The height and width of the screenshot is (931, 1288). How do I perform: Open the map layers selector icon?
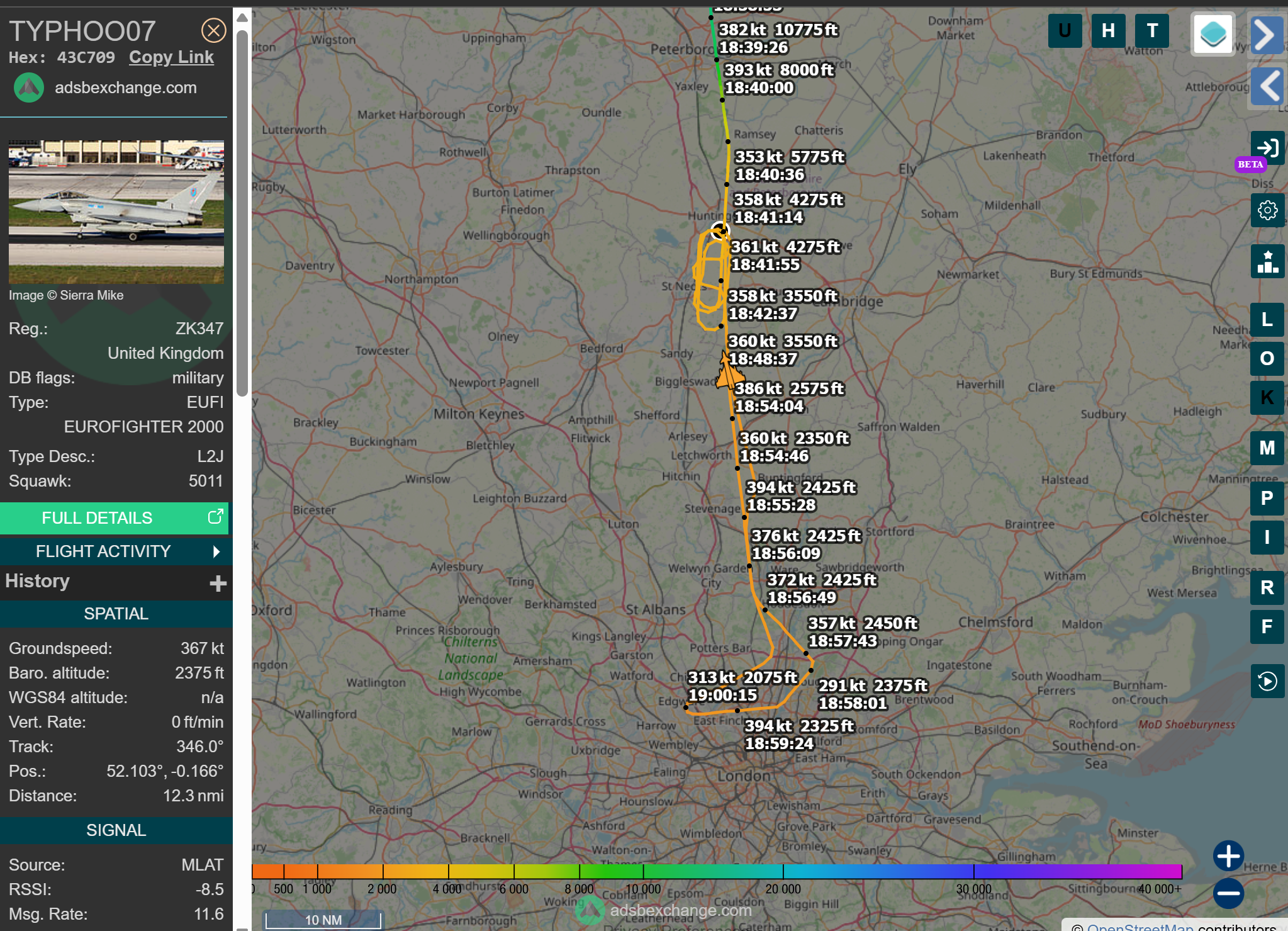pyautogui.click(x=1212, y=34)
